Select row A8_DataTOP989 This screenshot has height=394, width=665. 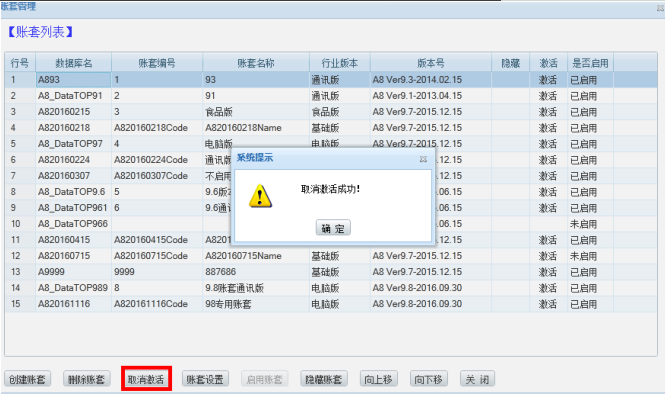pos(331,288)
